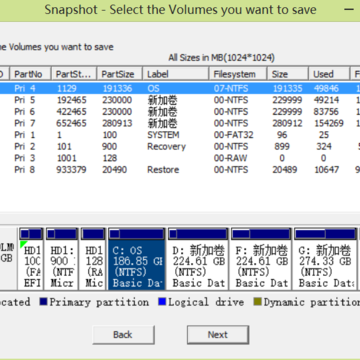Sort by PartNo column header
The image size is (360, 360).
[x=31, y=74]
